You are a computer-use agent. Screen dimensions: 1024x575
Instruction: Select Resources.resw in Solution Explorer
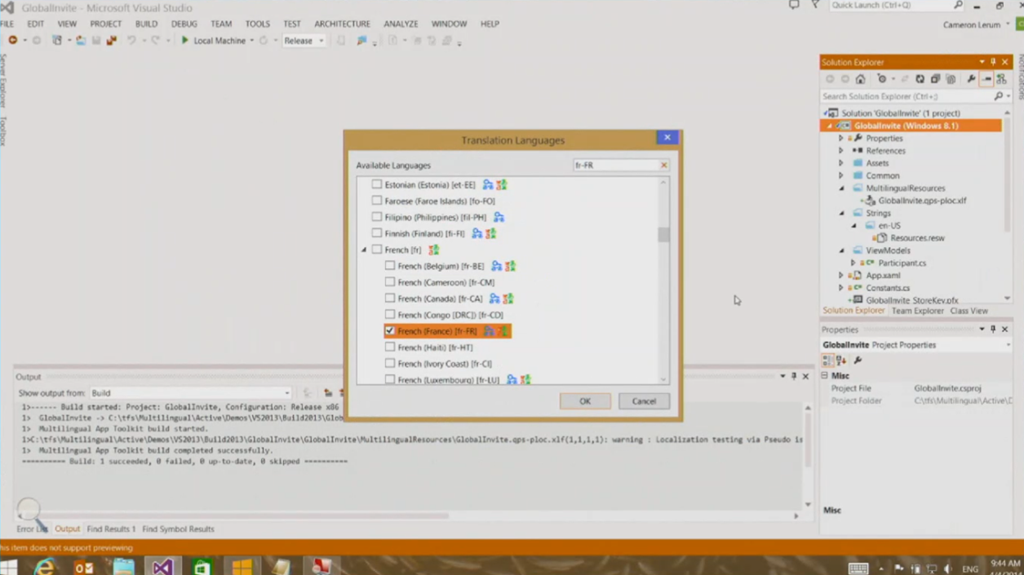click(x=917, y=238)
